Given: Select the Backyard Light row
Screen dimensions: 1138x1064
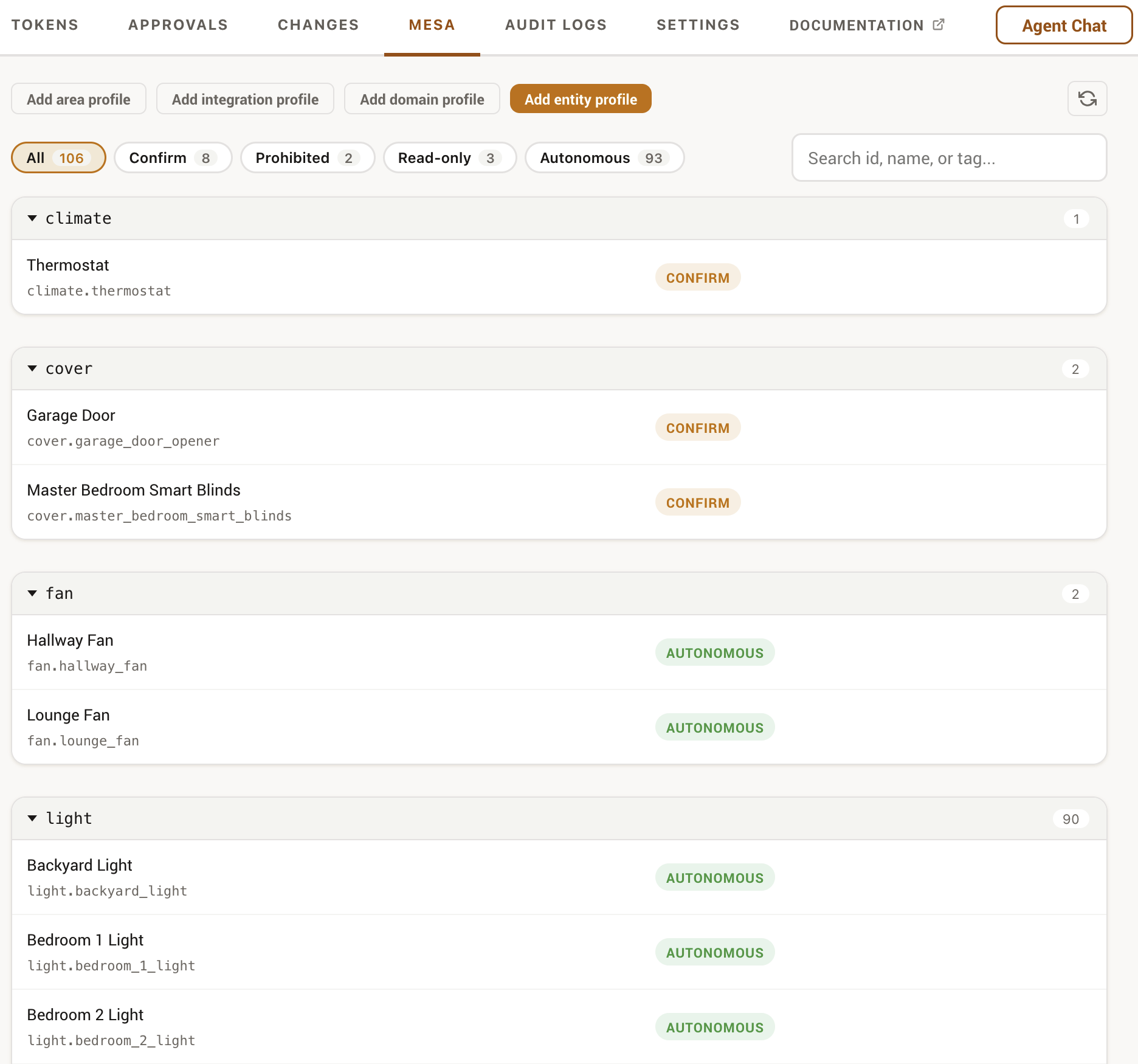Looking at the screenshot, I should point(559,877).
